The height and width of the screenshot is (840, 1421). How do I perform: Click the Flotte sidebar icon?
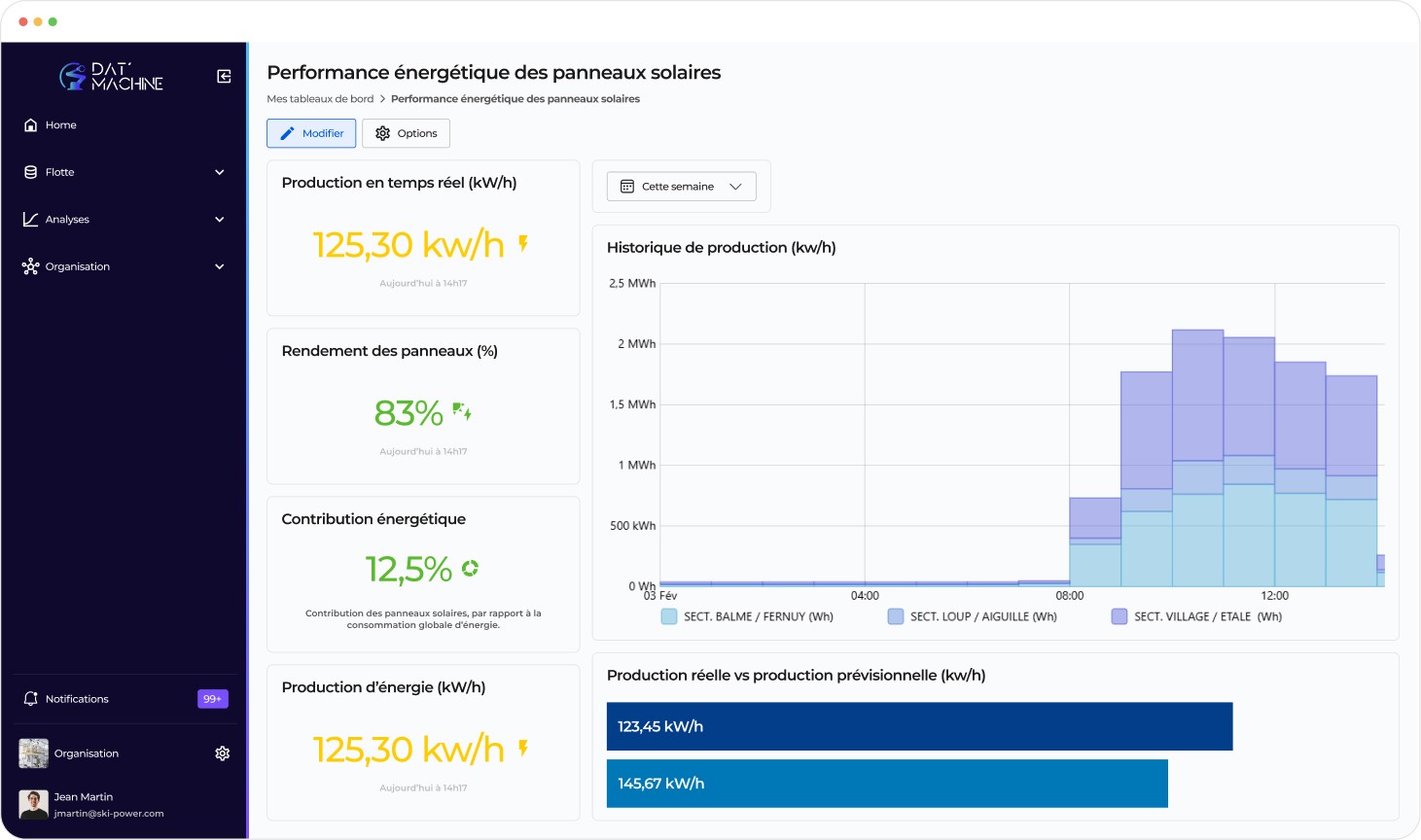[30, 172]
